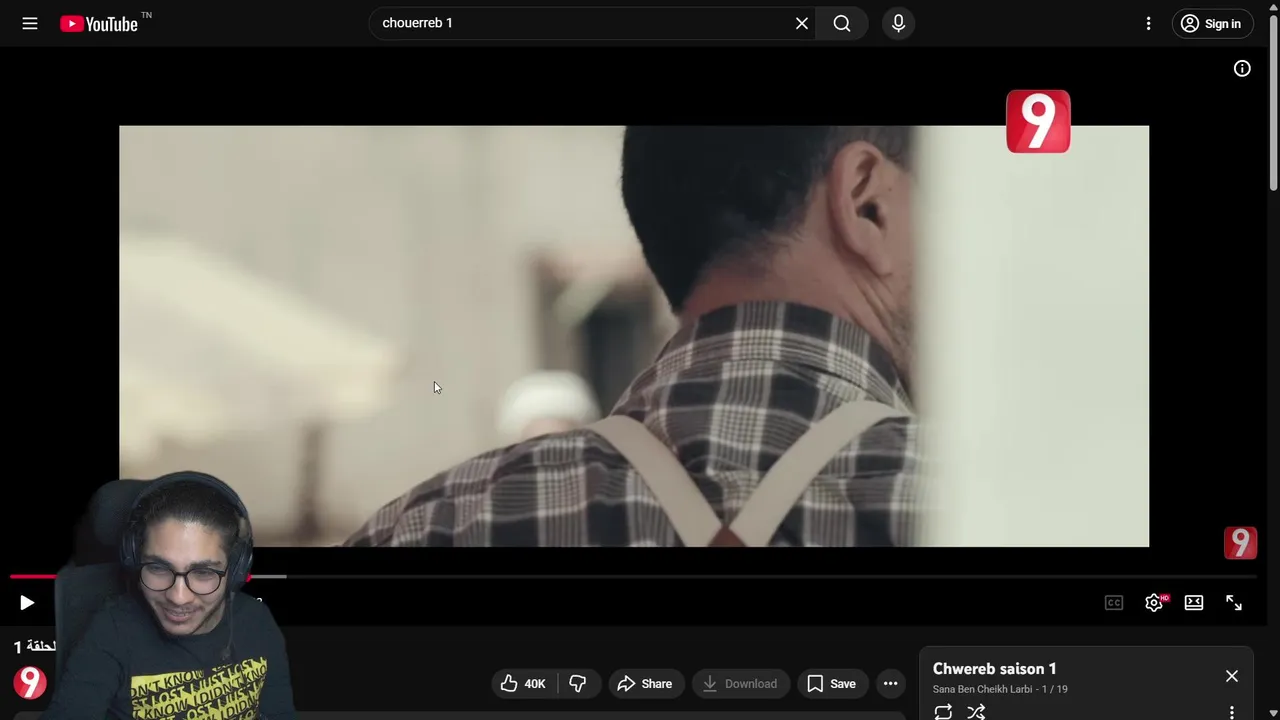Dislike this video
The height and width of the screenshot is (720, 1280).
pyautogui.click(x=577, y=683)
